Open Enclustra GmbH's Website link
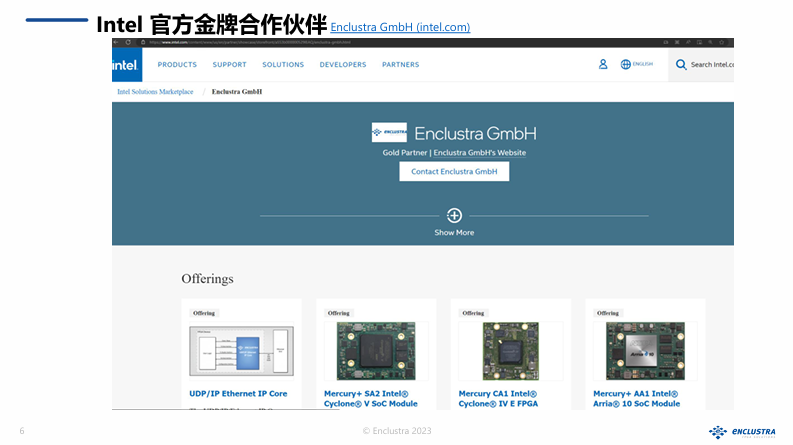This screenshot has width=793, height=445. [x=479, y=153]
